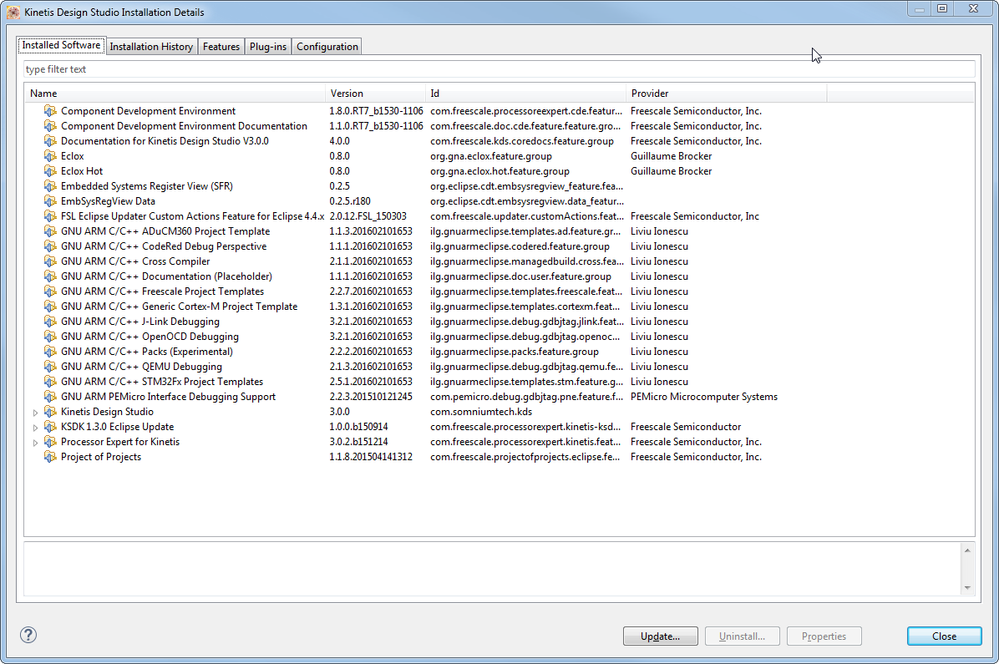
Task: Select the GNU ARM C/C++ Documentation (Placeholder) row
Action: pyautogui.click(x=499, y=277)
